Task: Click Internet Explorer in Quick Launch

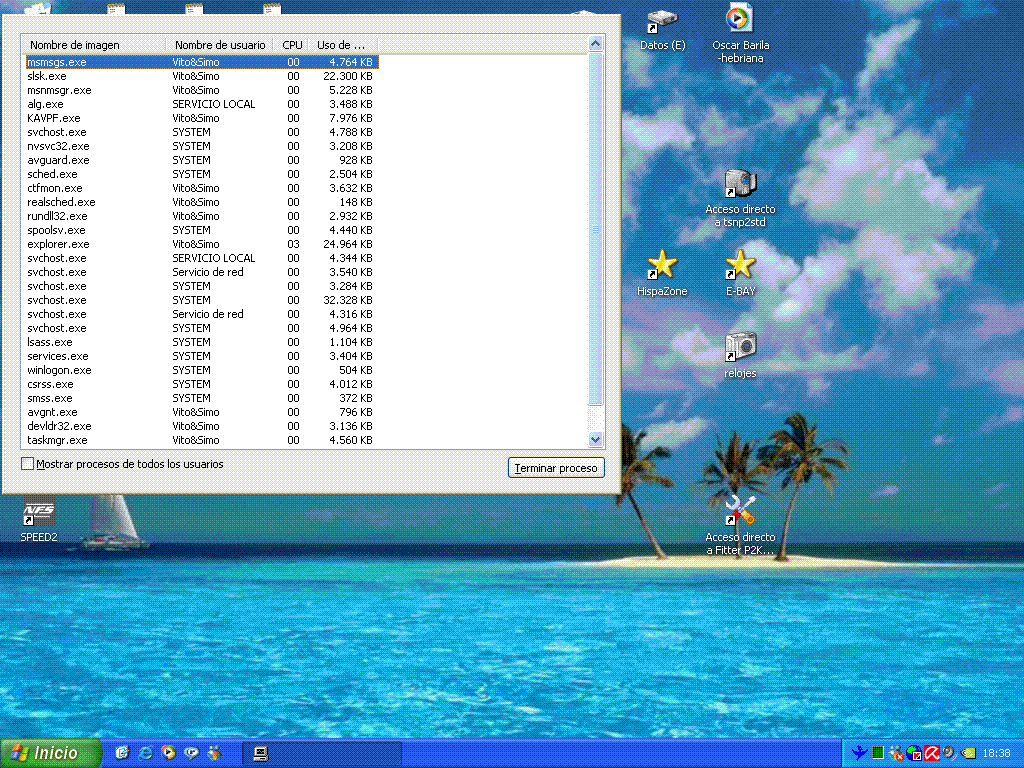Action: point(146,753)
